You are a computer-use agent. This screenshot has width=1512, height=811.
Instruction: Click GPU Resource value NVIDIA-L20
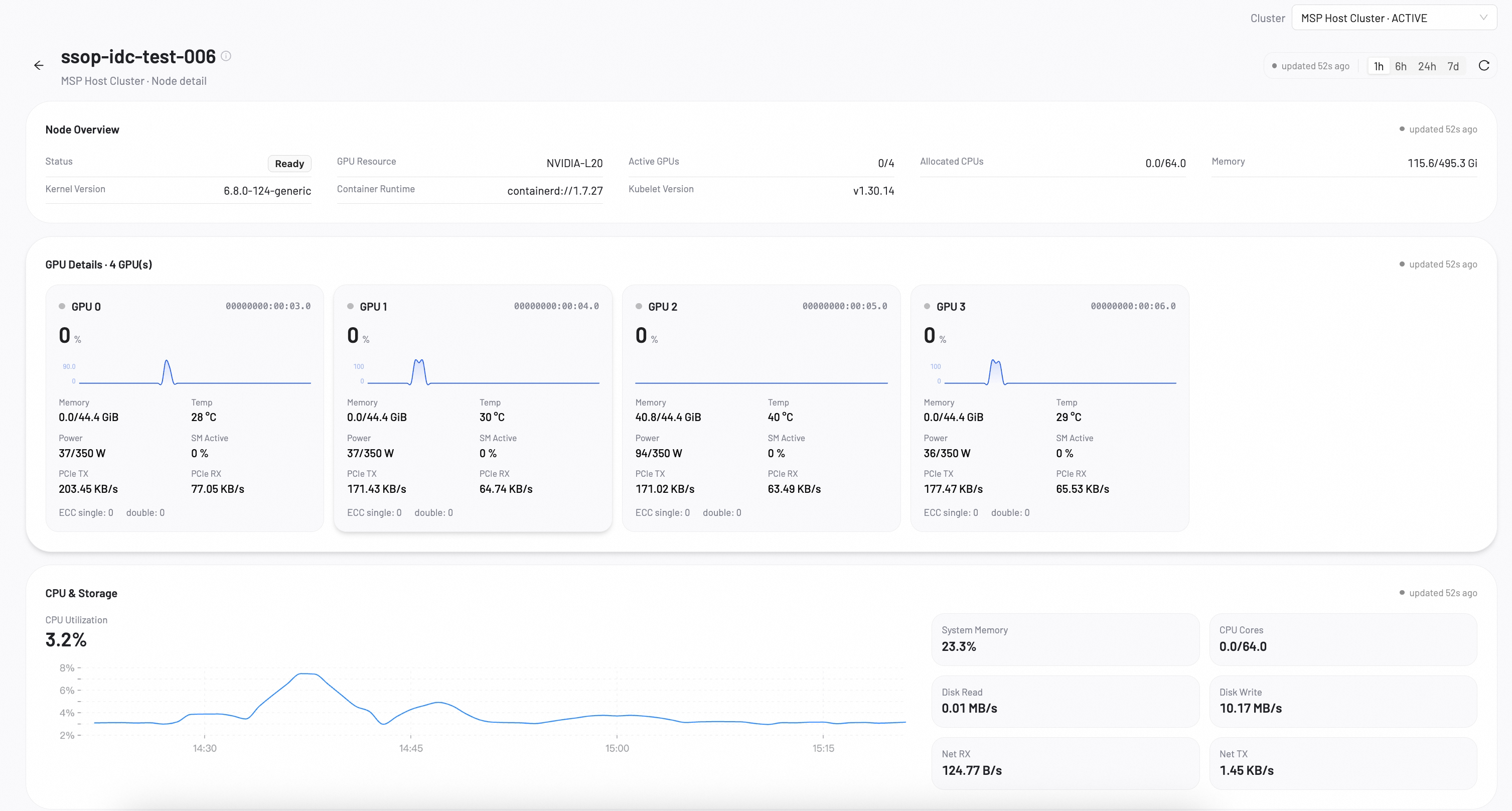click(x=574, y=163)
